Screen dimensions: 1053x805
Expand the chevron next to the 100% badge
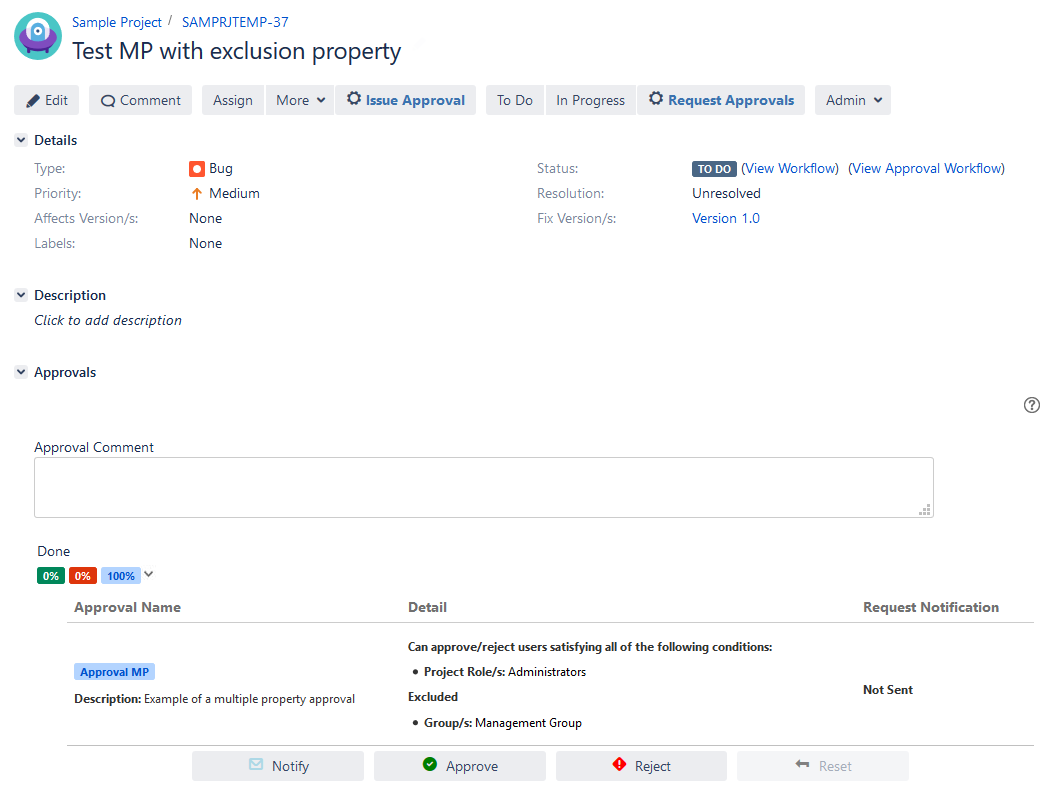pyautogui.click(x=149, y=574)
